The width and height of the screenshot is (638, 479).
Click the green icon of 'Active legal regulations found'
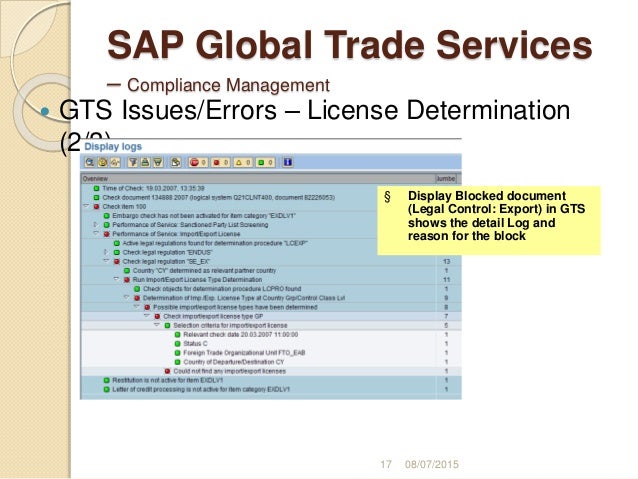[117, 243]
